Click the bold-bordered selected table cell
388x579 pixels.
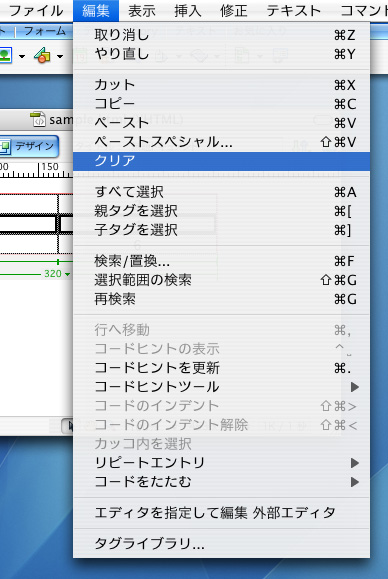28,224
